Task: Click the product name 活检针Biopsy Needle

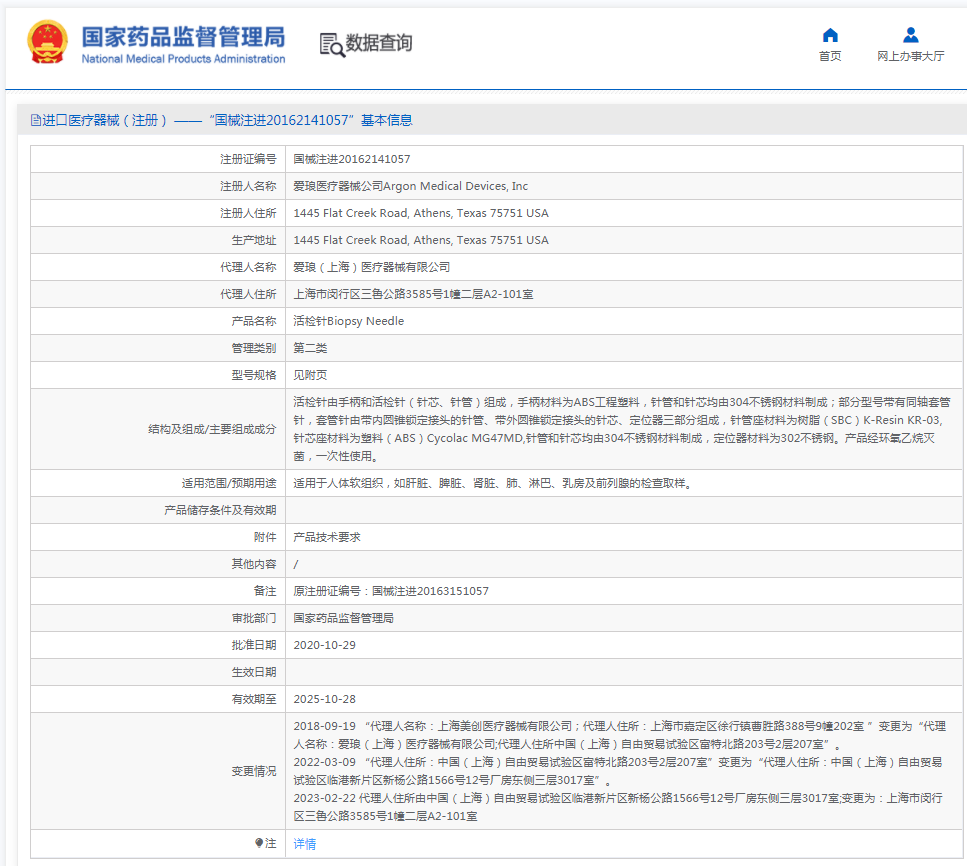Action: (x=348, y=321)
